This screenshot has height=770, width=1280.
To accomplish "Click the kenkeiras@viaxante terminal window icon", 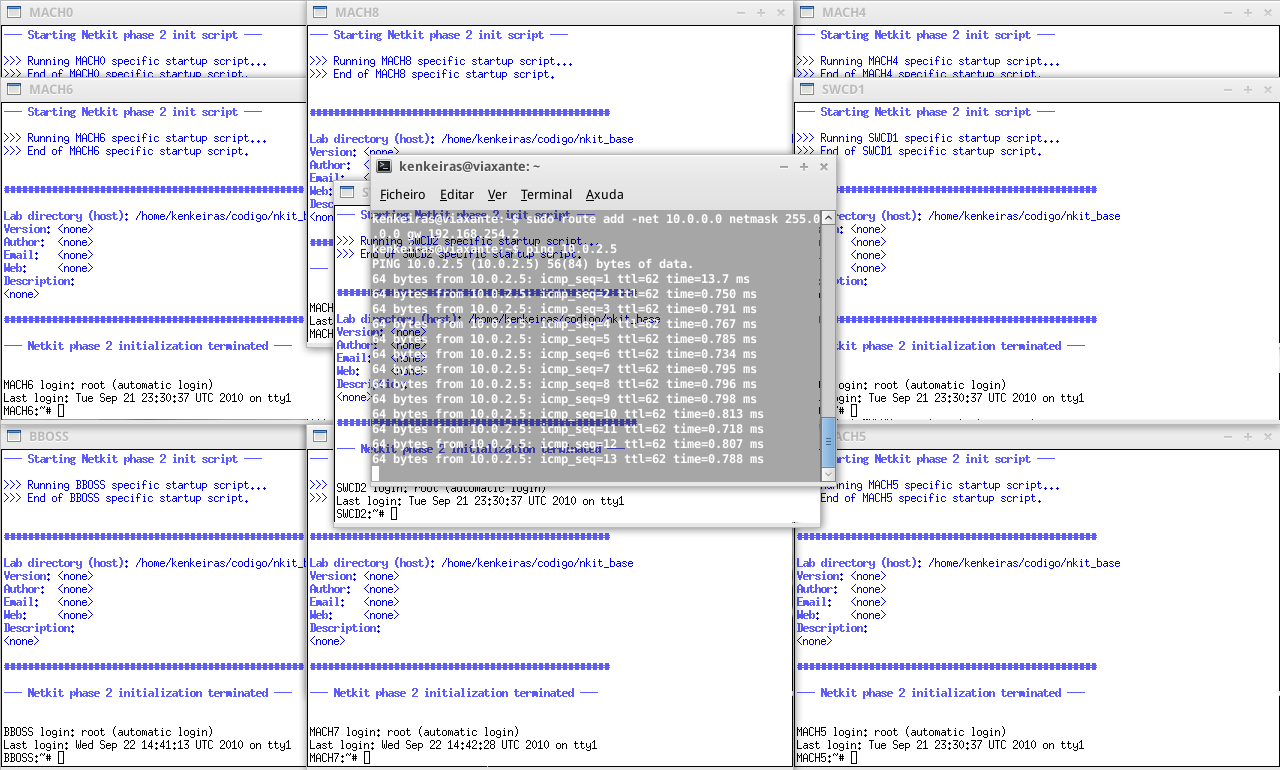I will (384, 167).
